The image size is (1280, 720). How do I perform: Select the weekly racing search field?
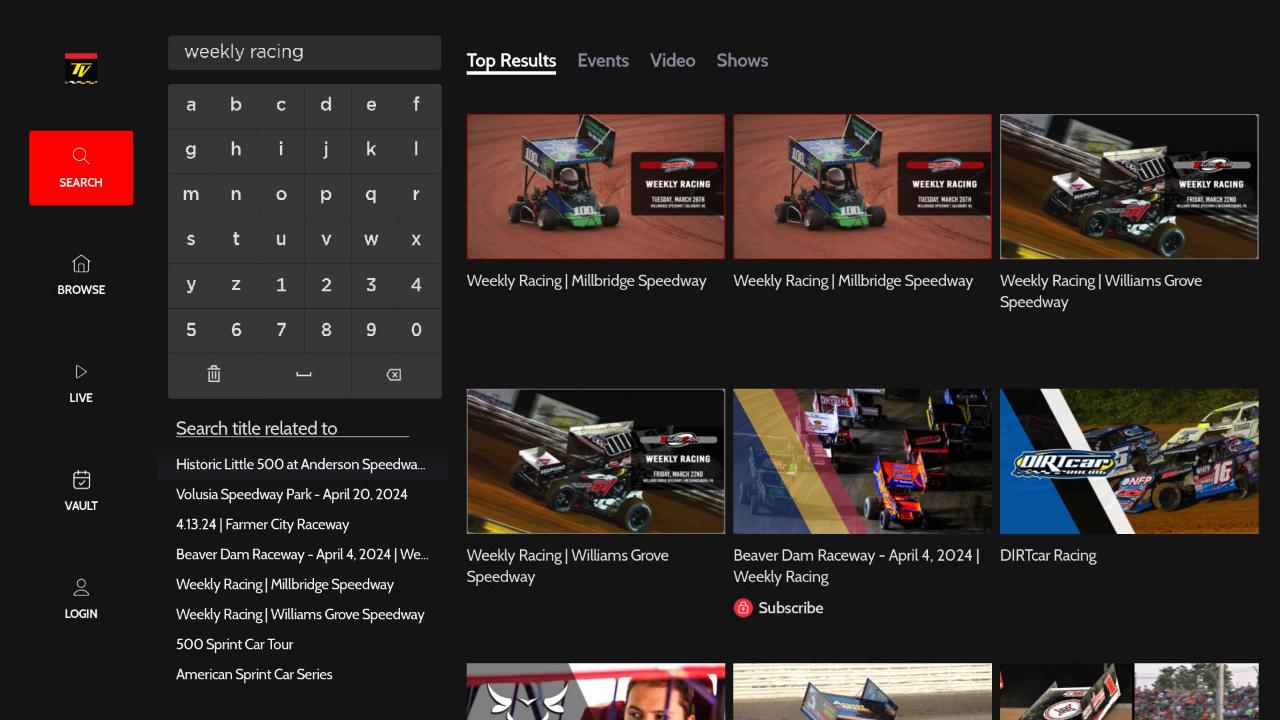(305, 52)
